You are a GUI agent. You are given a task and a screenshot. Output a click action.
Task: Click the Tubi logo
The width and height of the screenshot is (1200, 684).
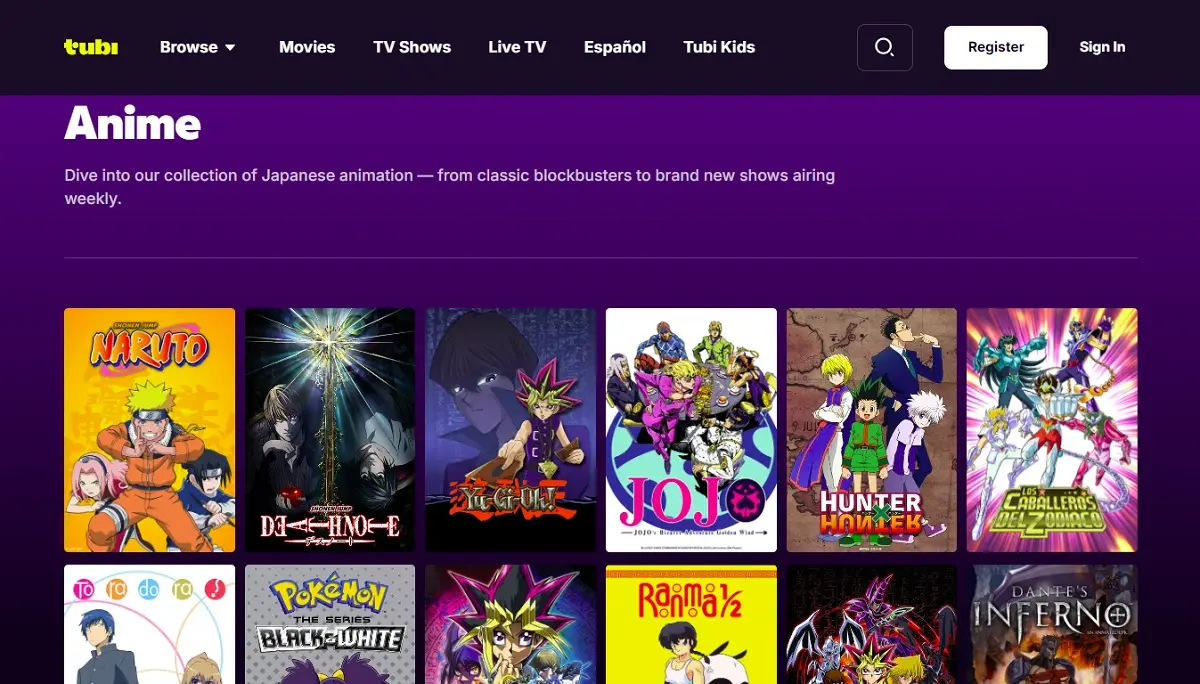(x=91, y=47)
